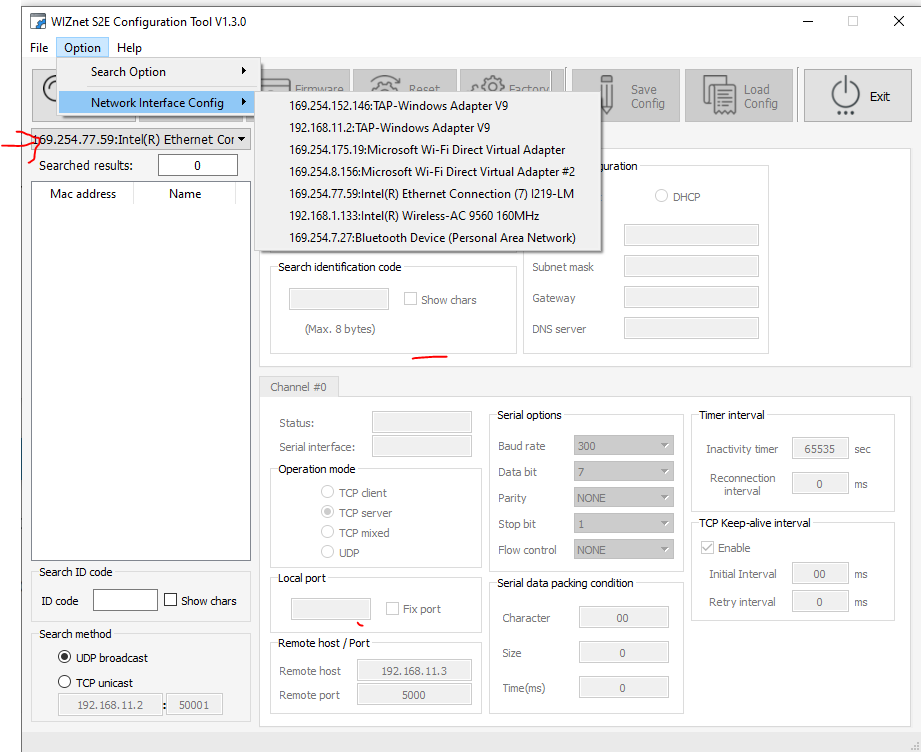Open the network adapter dropdown
Screen dimensions: 921x752
pyautogui.click(x=141, y=139)
